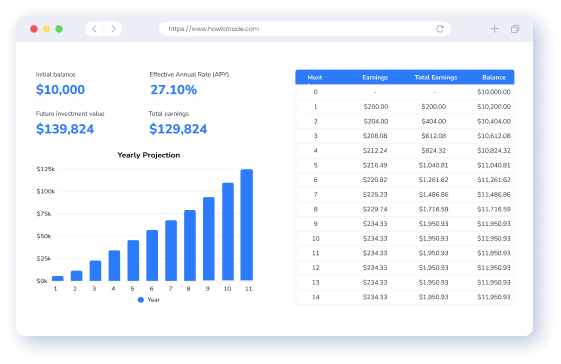Select the Total Earnings column header

point(436,77)
